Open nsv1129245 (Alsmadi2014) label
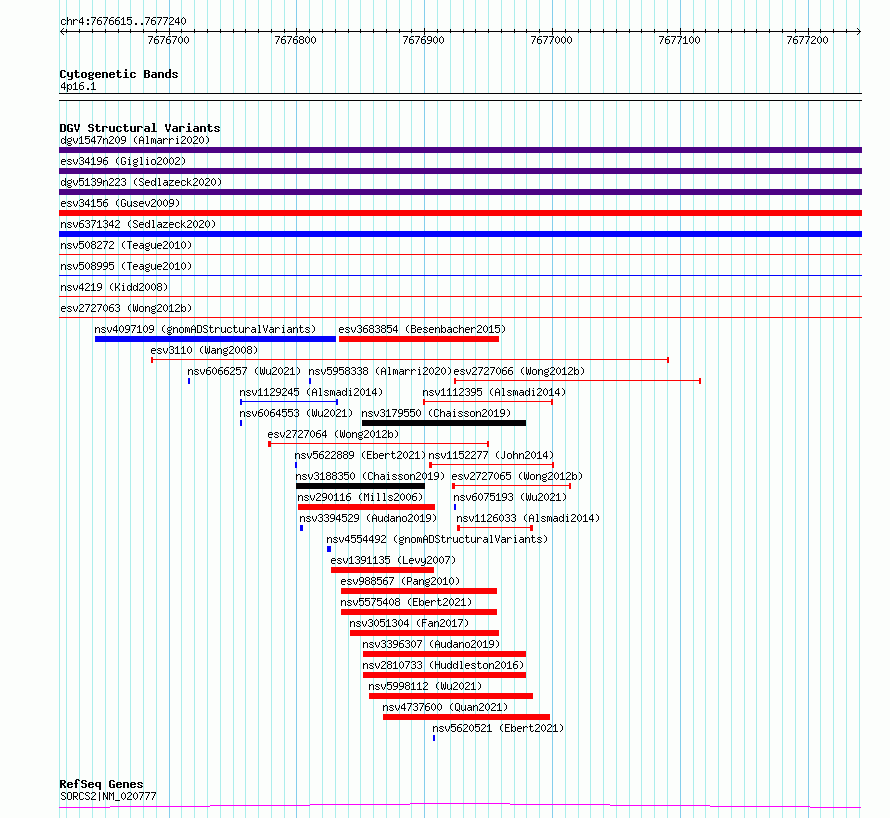This screenshot has width=890, height=818. coord(311,392)
